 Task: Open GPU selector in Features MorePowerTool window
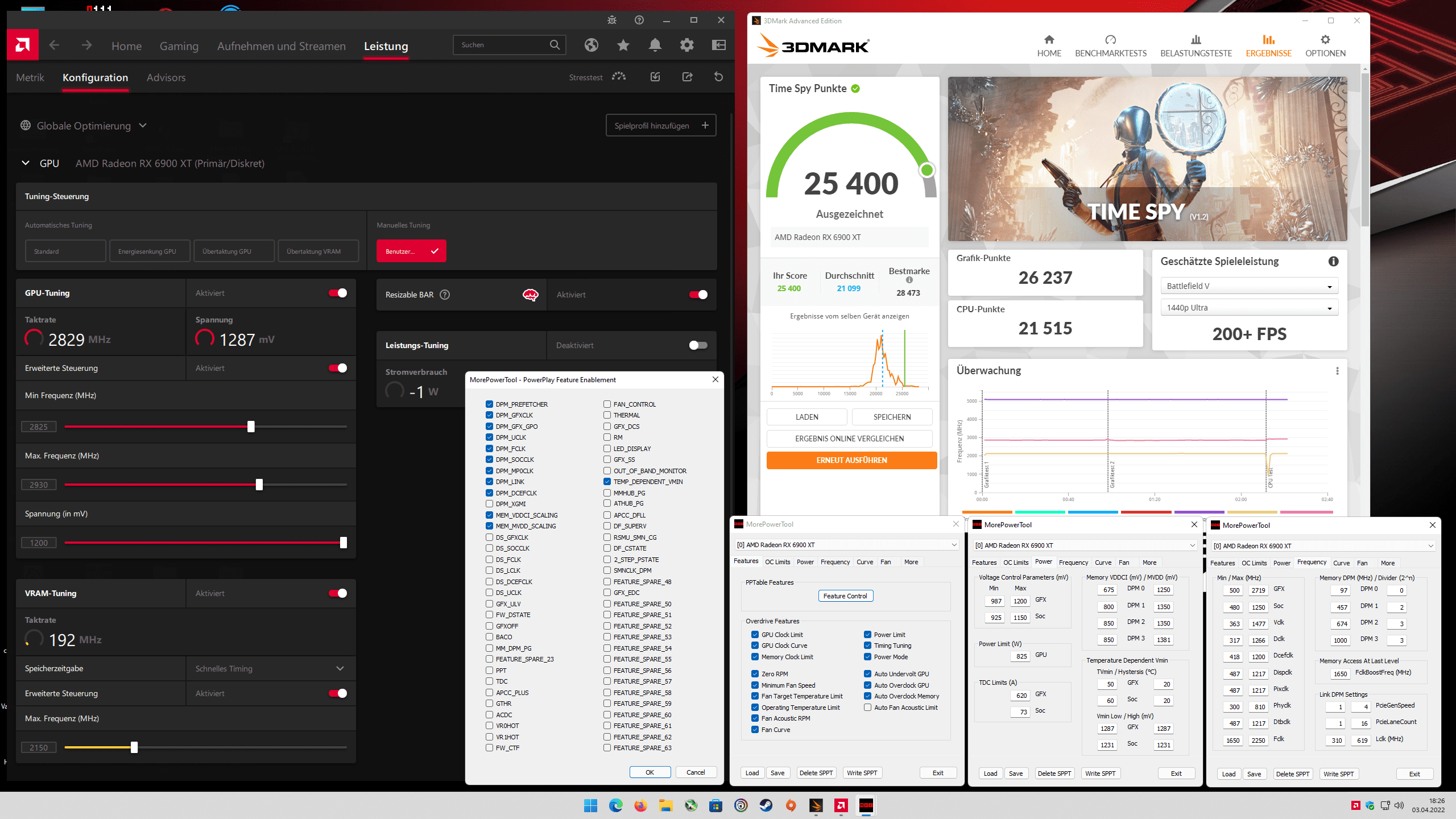pos(847,545)
